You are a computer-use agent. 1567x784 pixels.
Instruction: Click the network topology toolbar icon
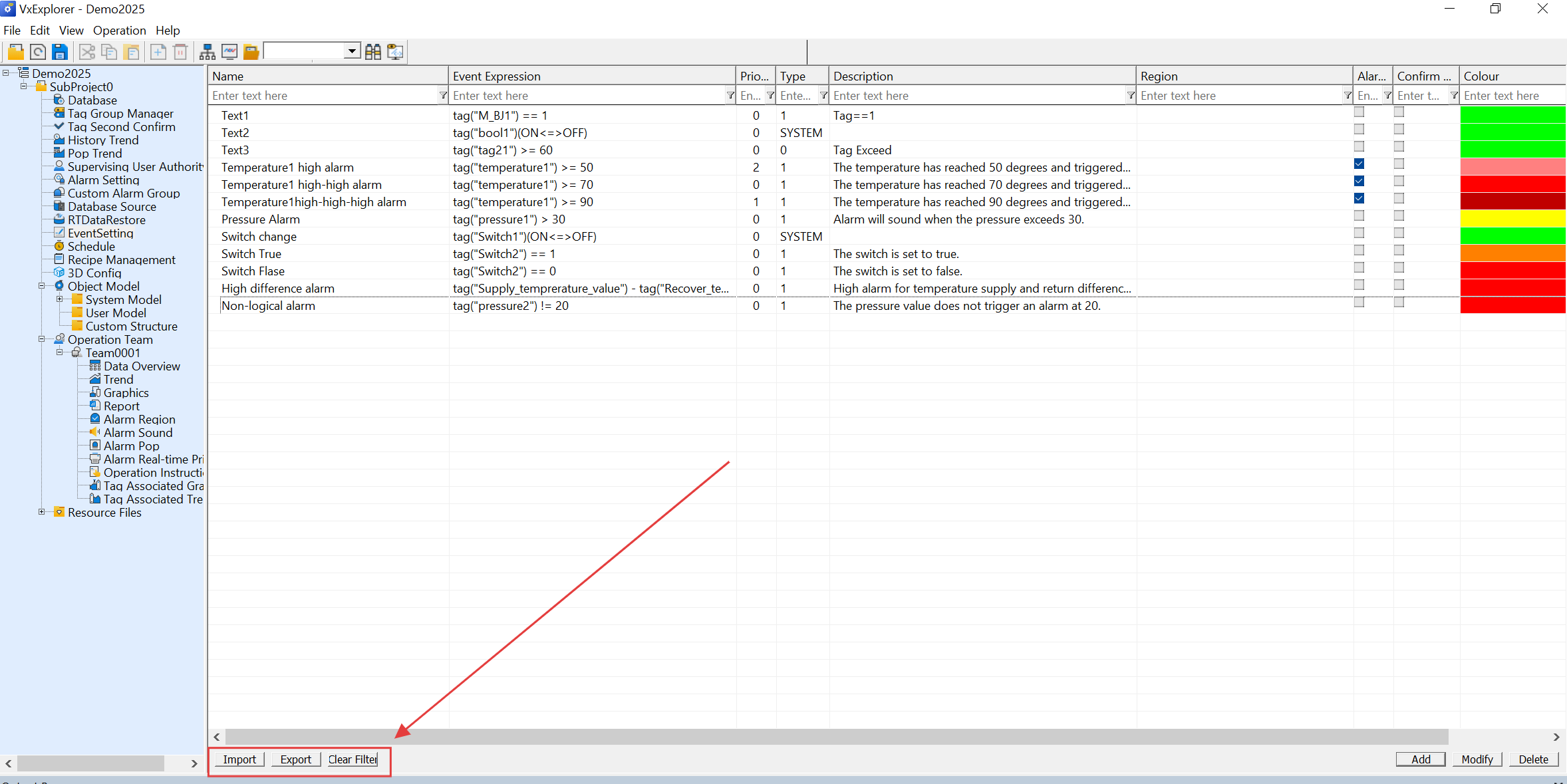(x=208, y=52)
